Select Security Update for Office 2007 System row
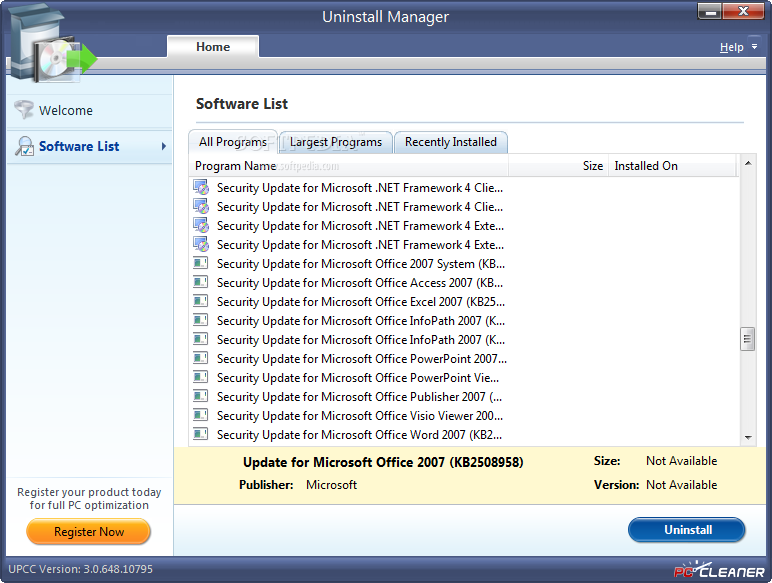This screenshot has width=772, height=583. 465,263
